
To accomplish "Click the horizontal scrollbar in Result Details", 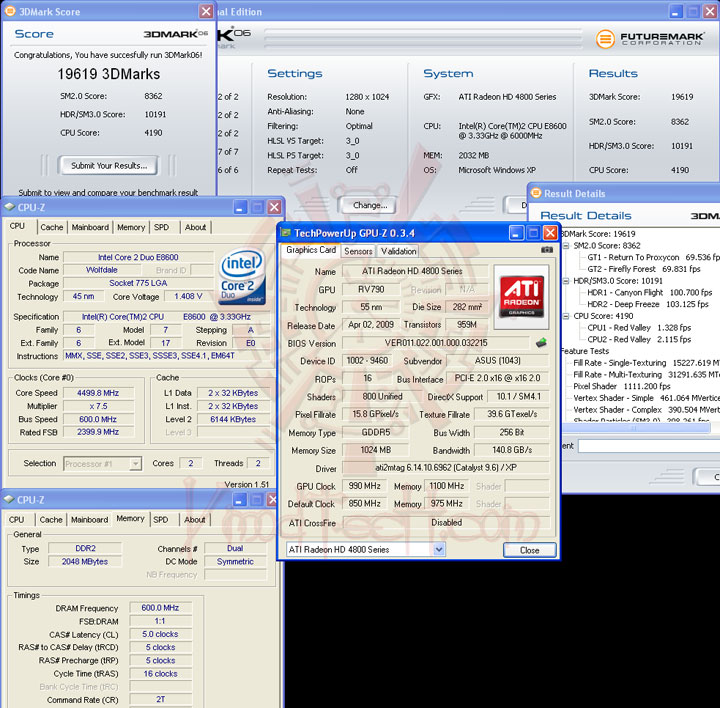I will pos(636,428).
